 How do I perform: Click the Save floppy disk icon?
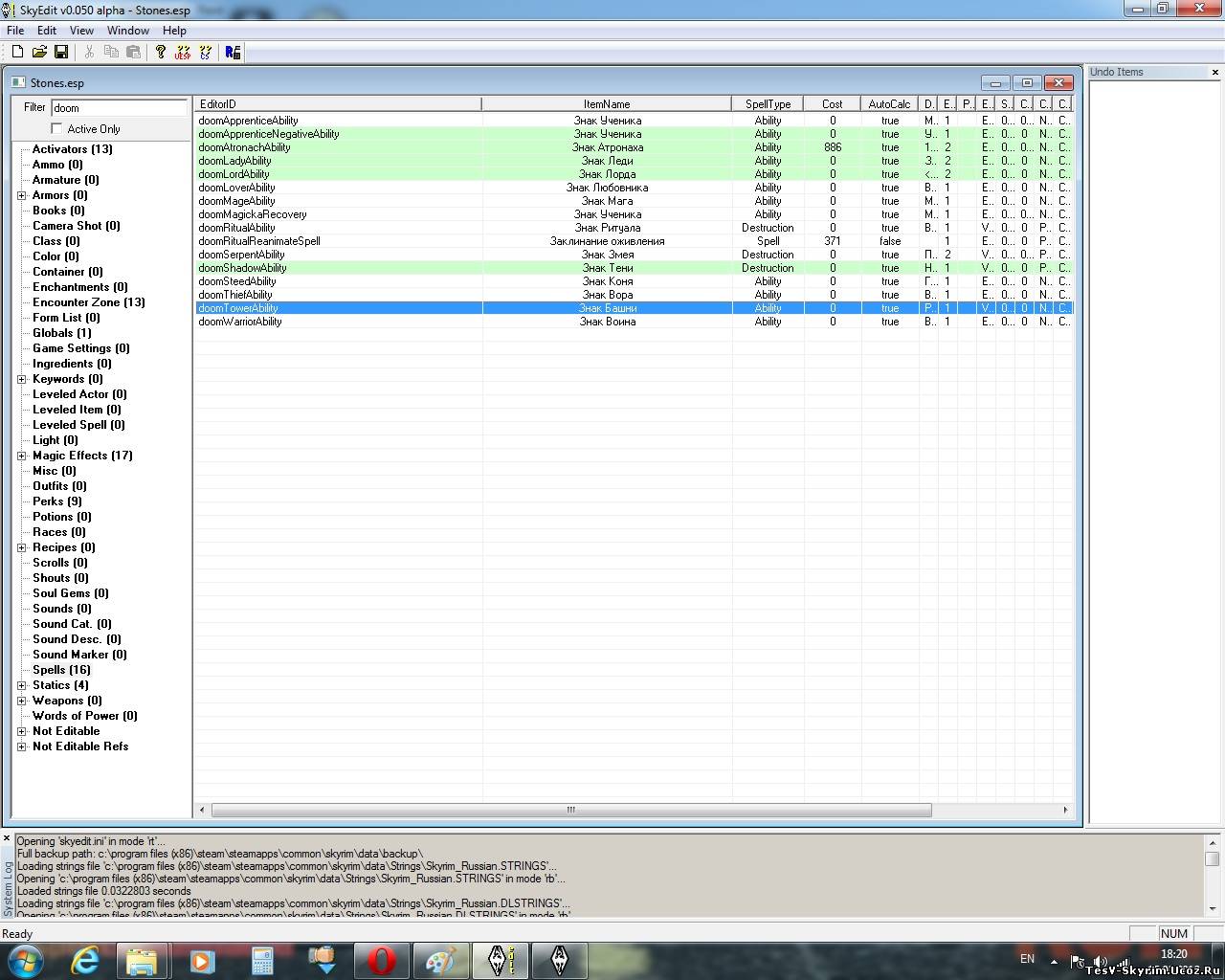61,52
